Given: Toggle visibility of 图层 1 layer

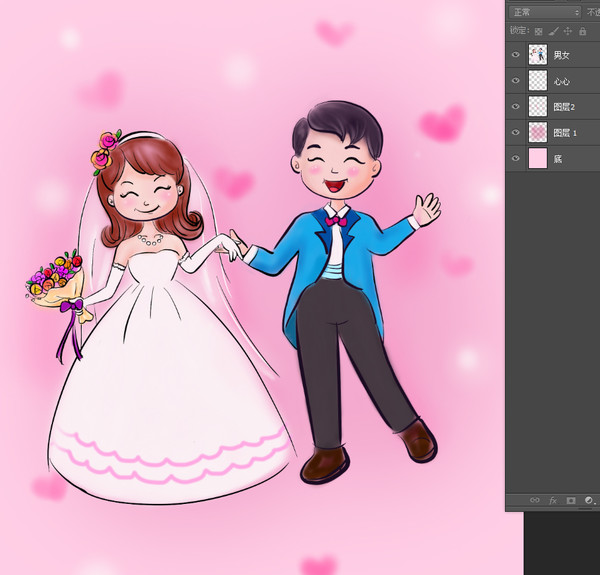Looking at the screenshot, I should 516,132.
